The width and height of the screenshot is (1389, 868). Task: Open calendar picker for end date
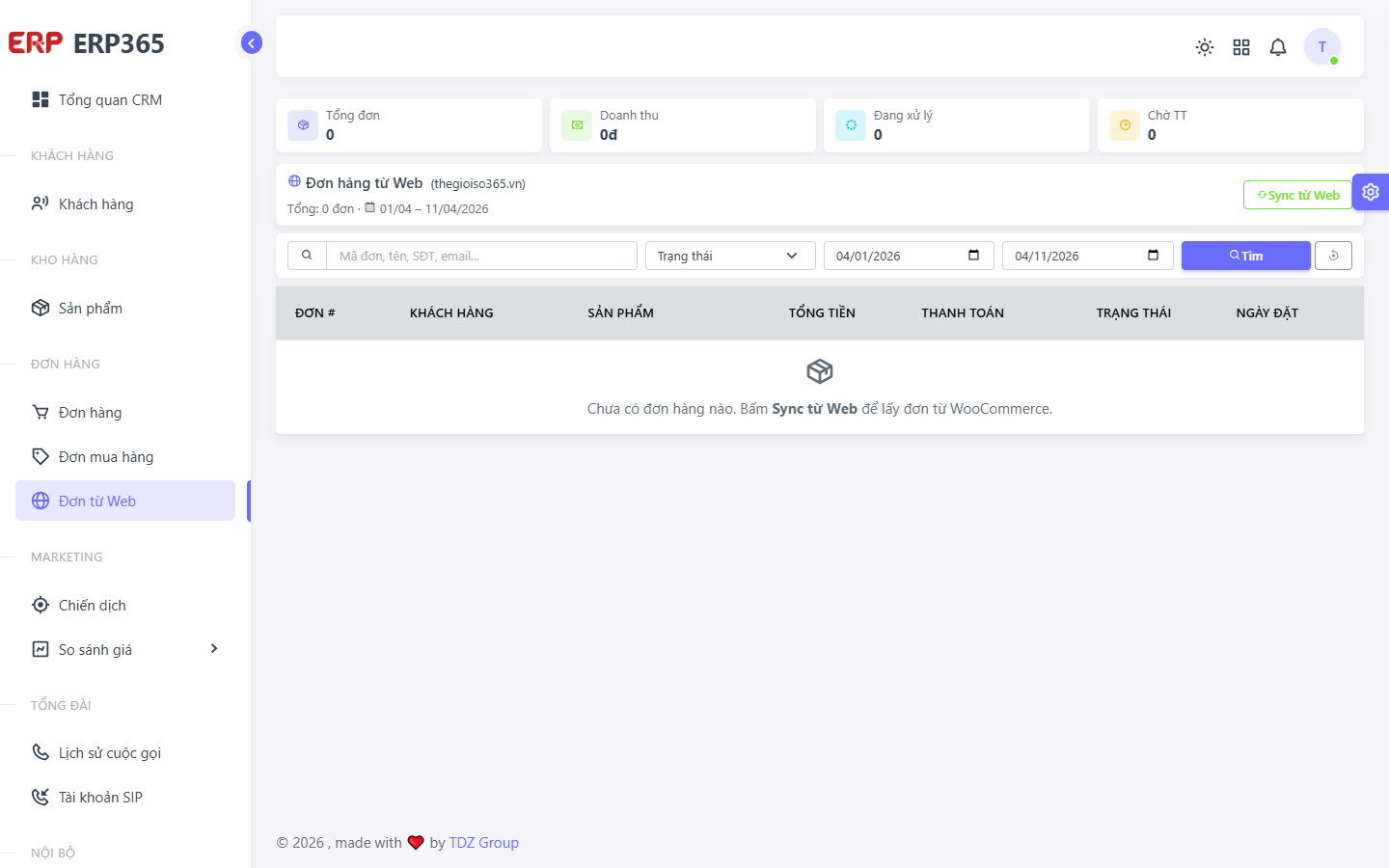[1153, 256]
